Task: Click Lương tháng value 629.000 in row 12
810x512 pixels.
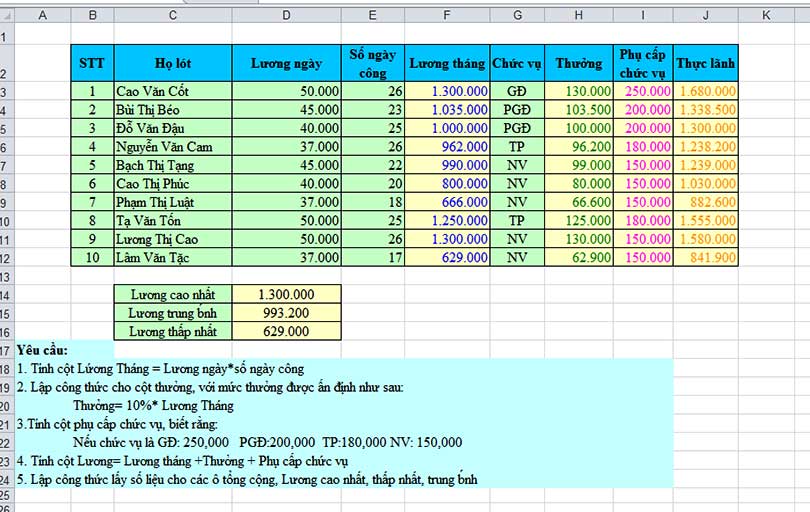Action: [x=447, y=257]
